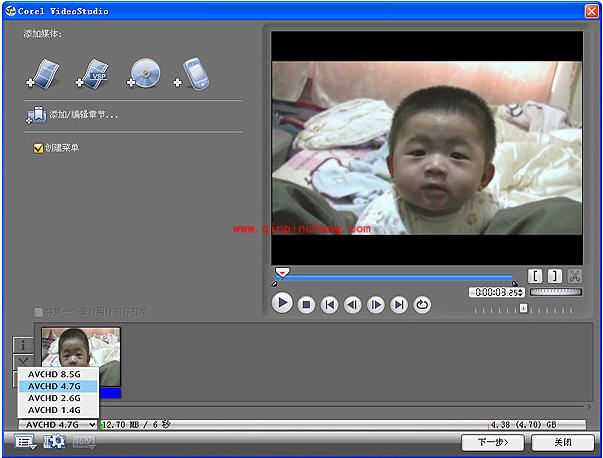
Task: Click the add video file icon
Action: coord(45,73)
